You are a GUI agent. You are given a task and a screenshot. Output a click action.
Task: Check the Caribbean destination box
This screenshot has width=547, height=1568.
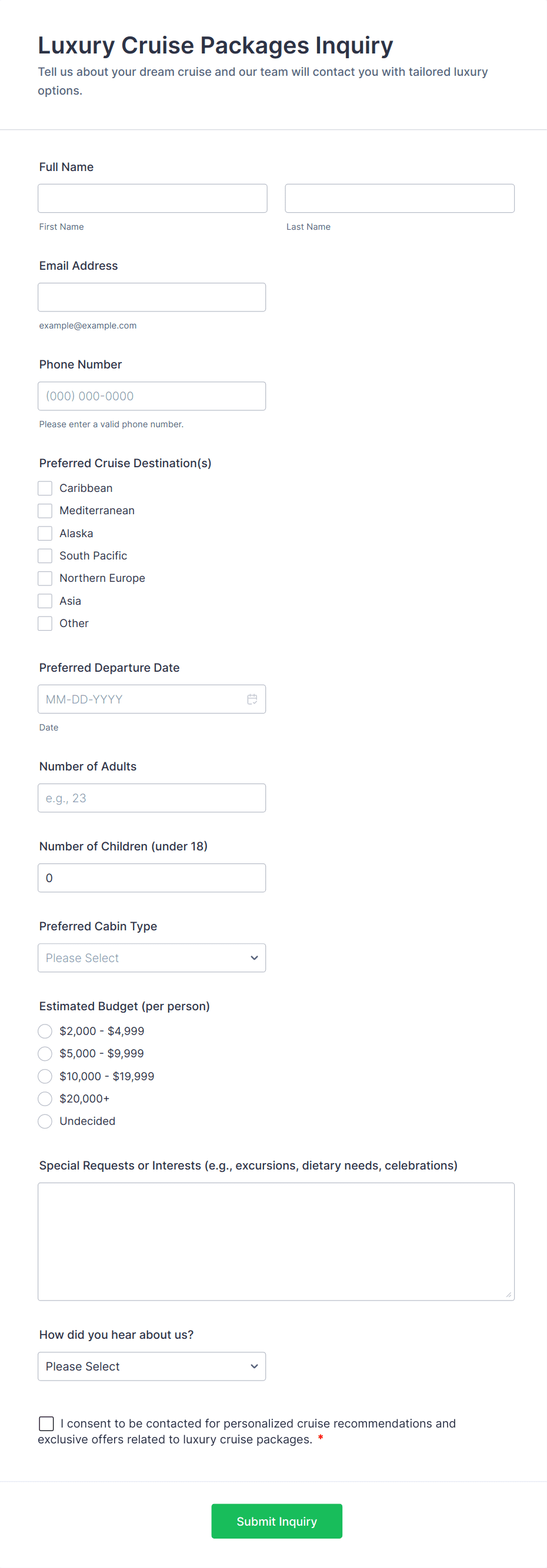(45, 488)
